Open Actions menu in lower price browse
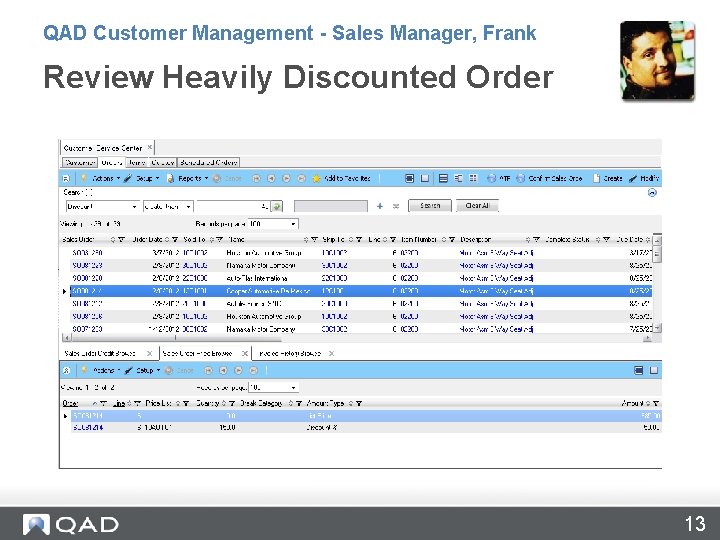Viewport: 720px width, 540px height. coord(100,370)
